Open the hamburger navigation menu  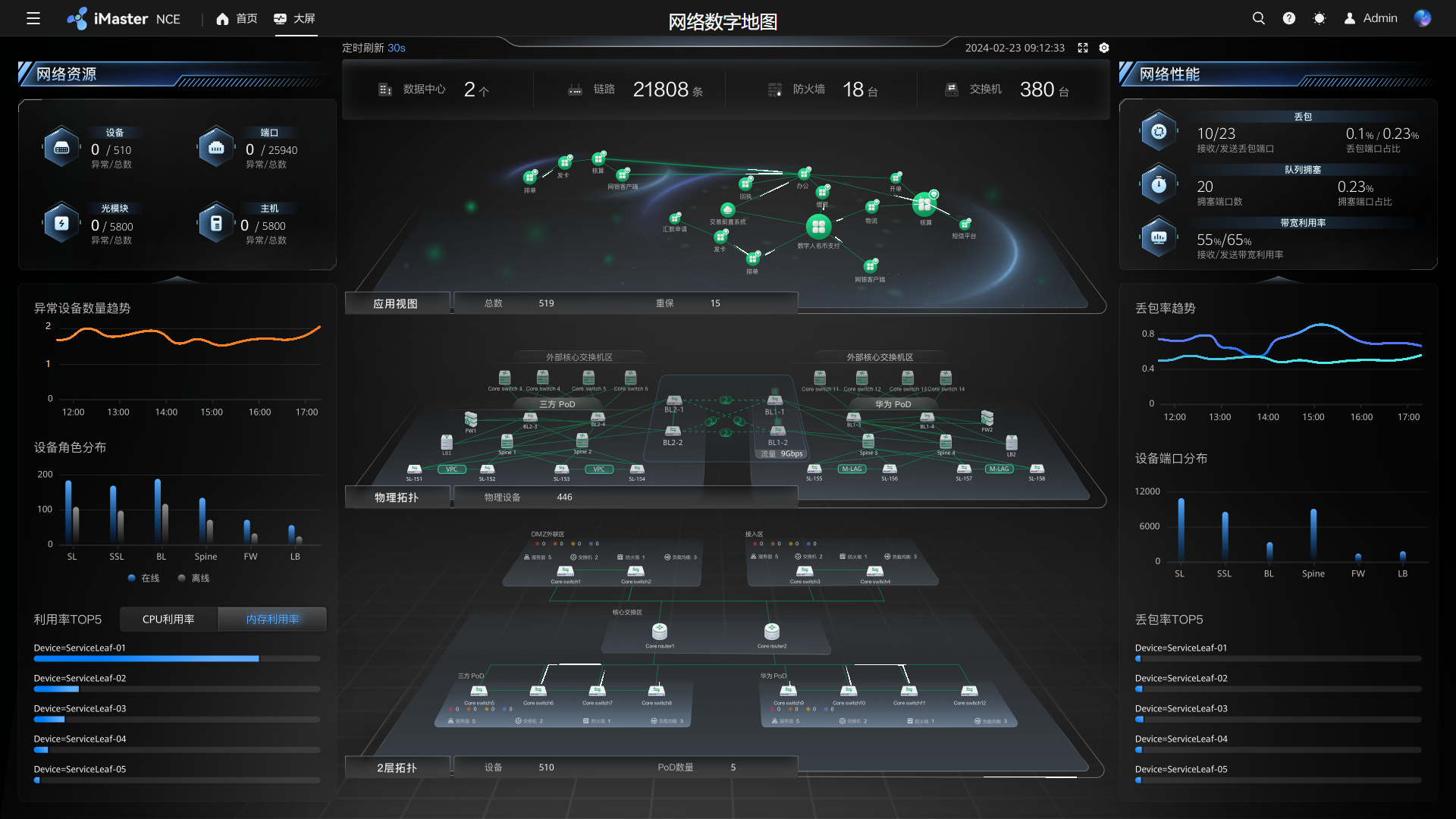(33, 18)
